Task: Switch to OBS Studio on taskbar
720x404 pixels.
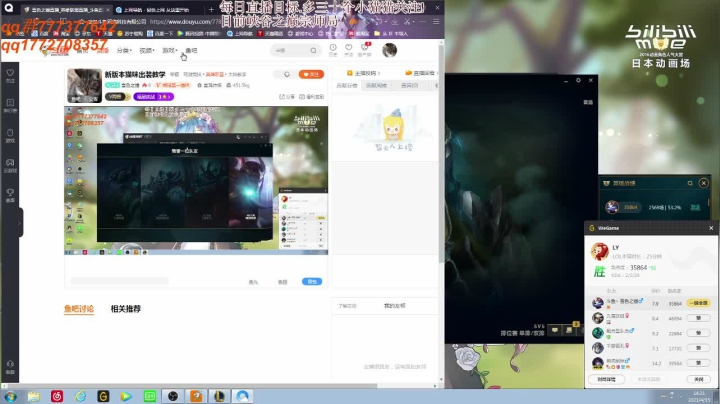Action: tap(173, 396)
